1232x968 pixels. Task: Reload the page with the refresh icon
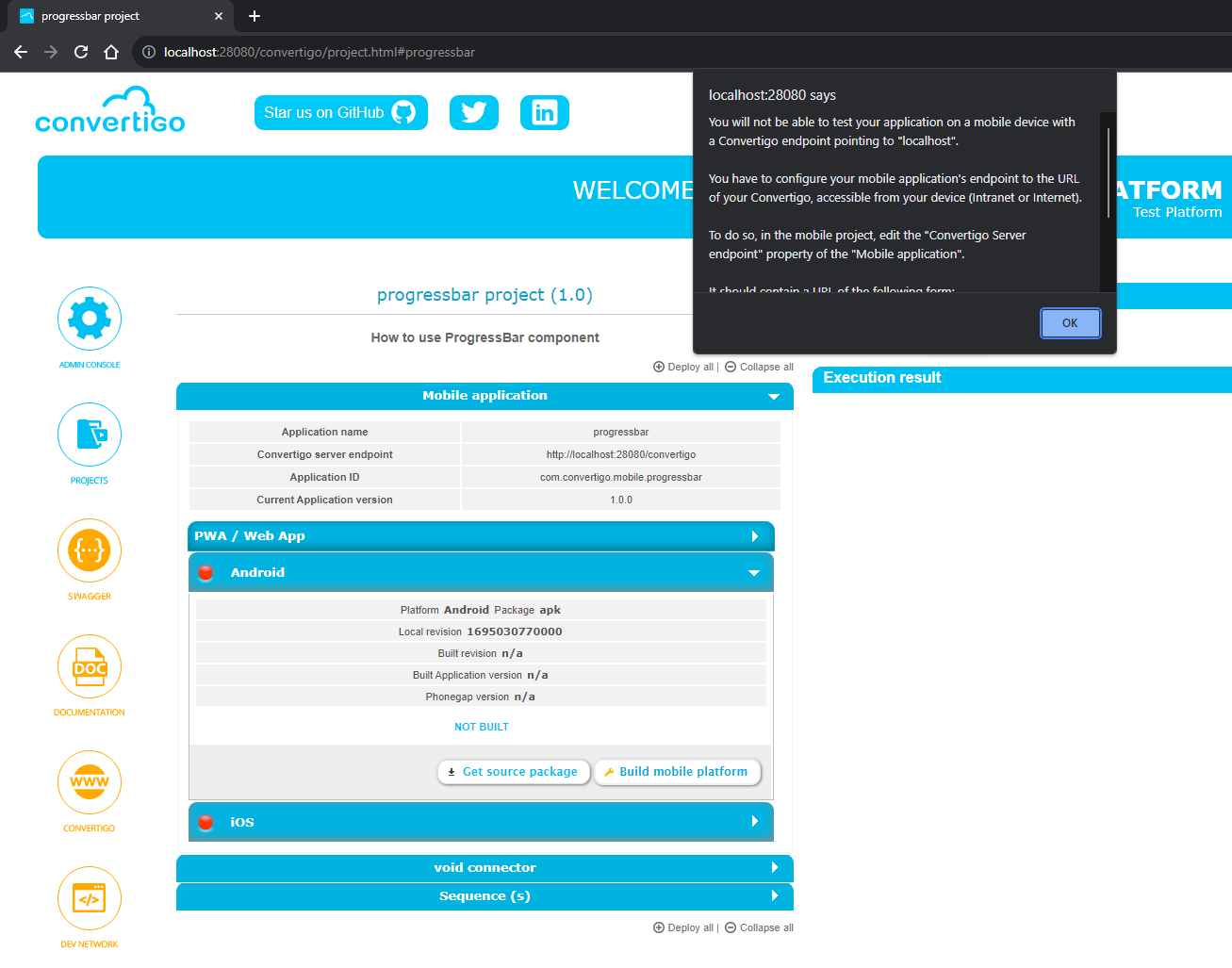[81, 52]
